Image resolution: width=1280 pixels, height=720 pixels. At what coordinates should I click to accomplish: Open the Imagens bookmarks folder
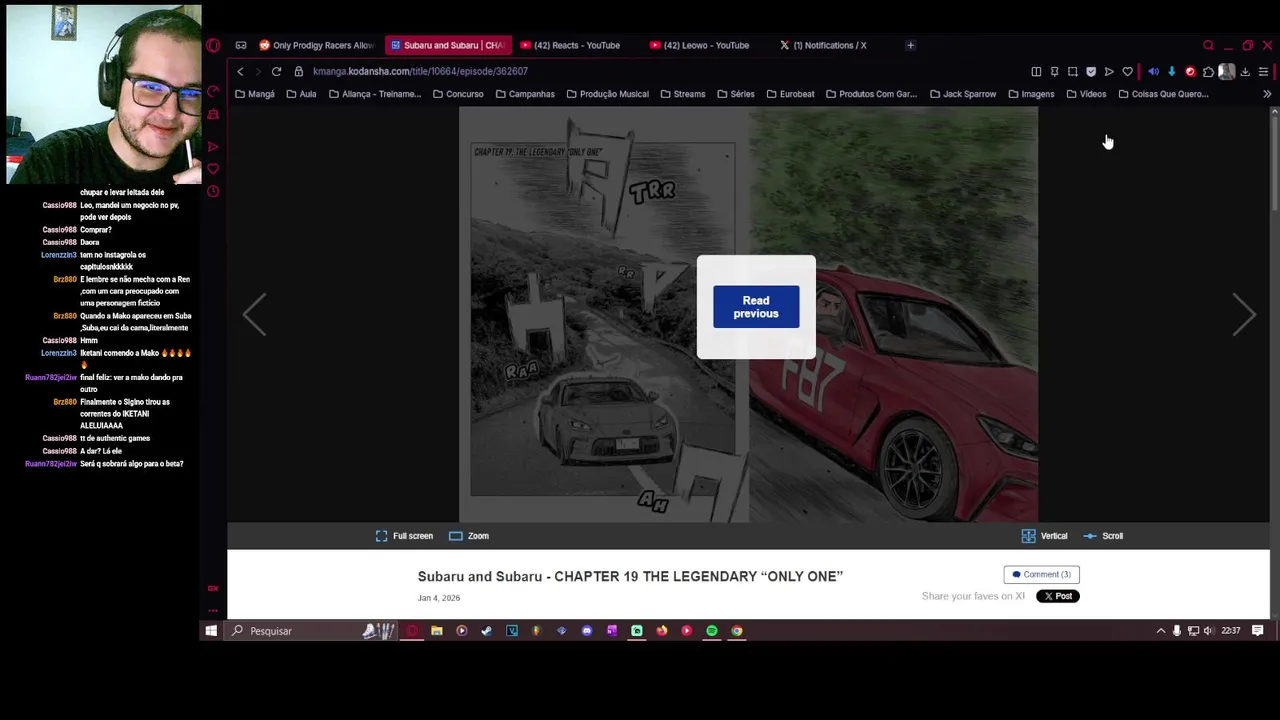(x=1031, y=94)
